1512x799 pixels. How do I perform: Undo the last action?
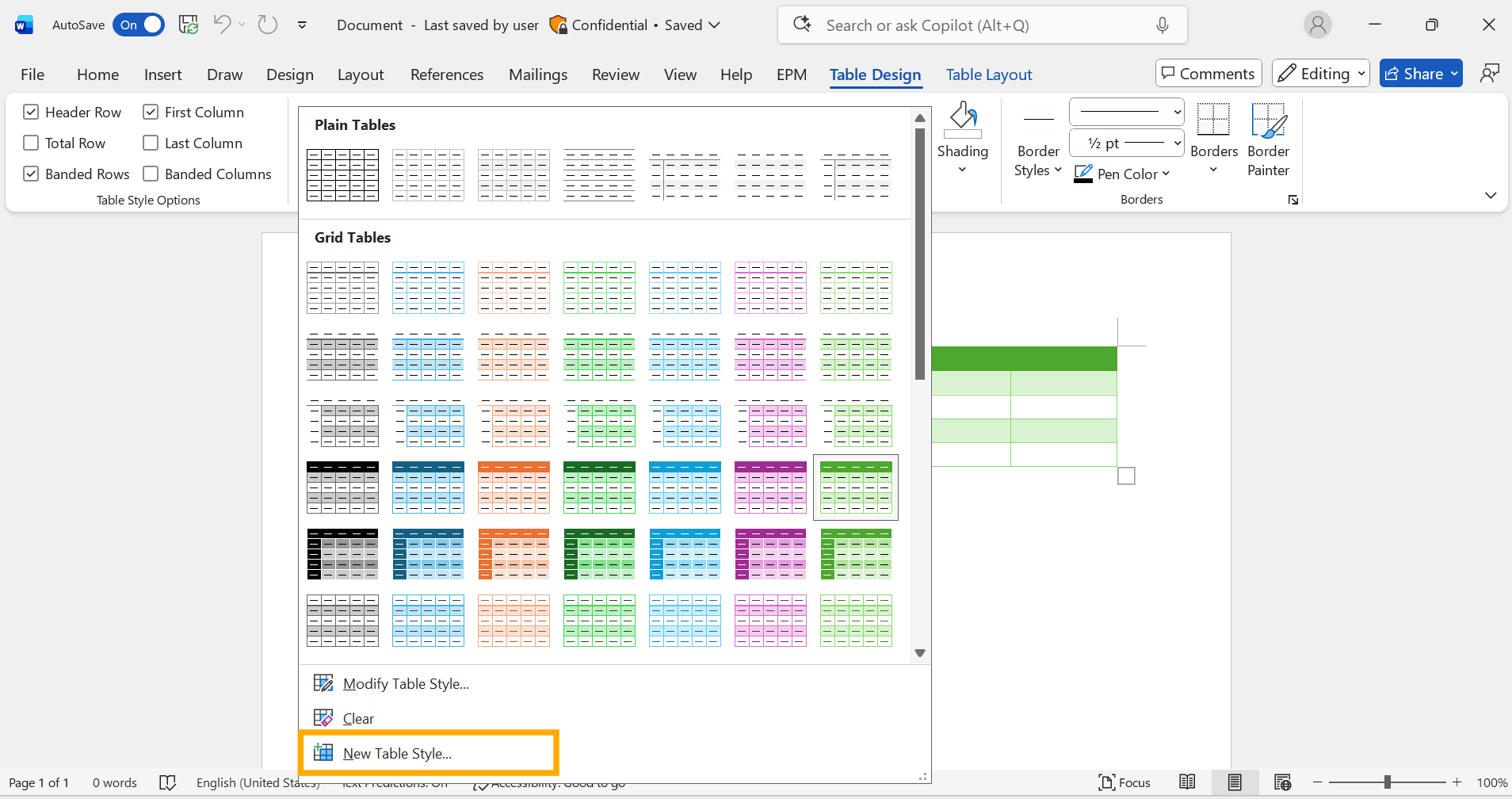click(222, 25)
